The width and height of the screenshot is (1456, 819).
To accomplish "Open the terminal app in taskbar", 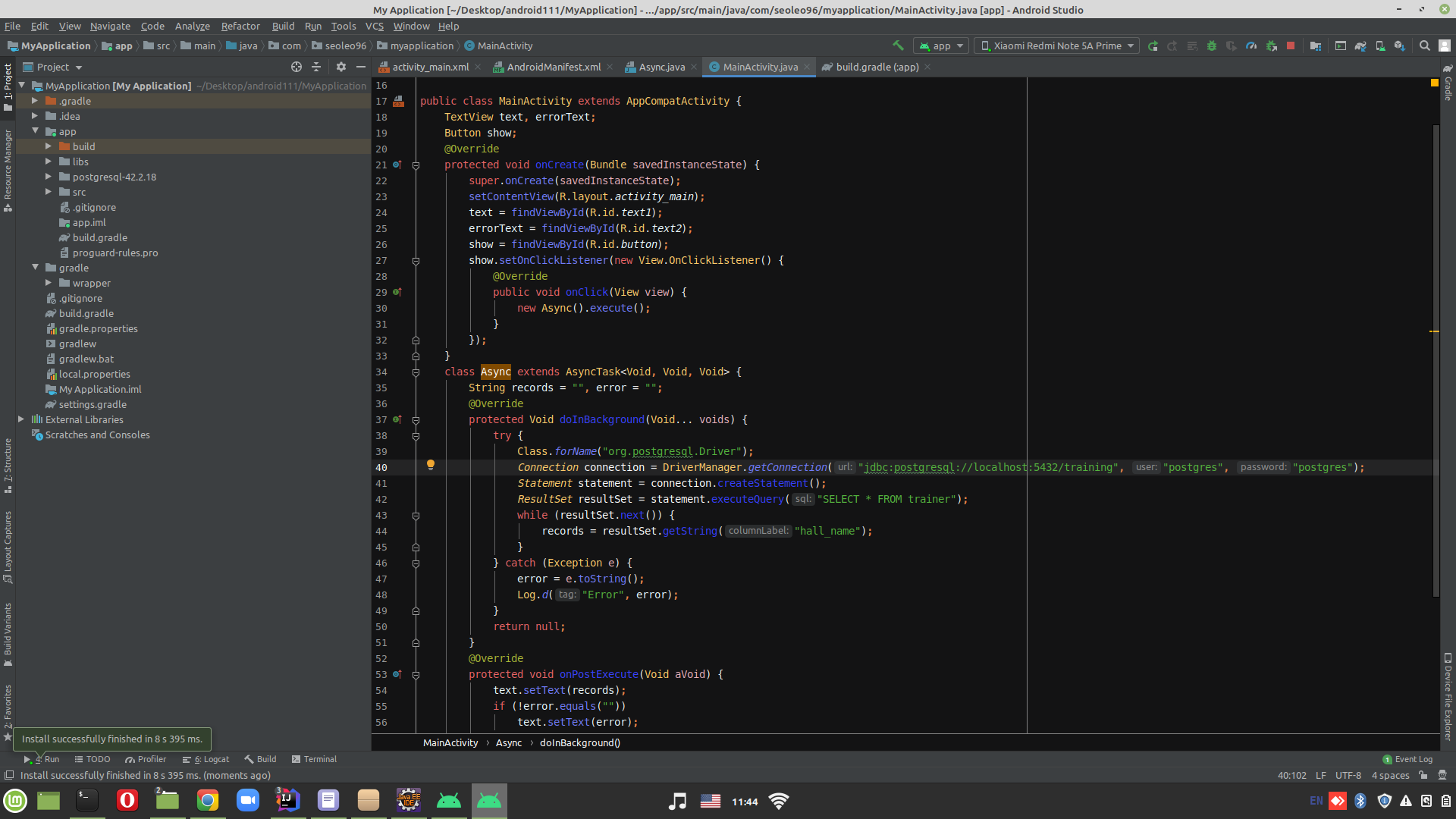I will click(x=87, y=801).
